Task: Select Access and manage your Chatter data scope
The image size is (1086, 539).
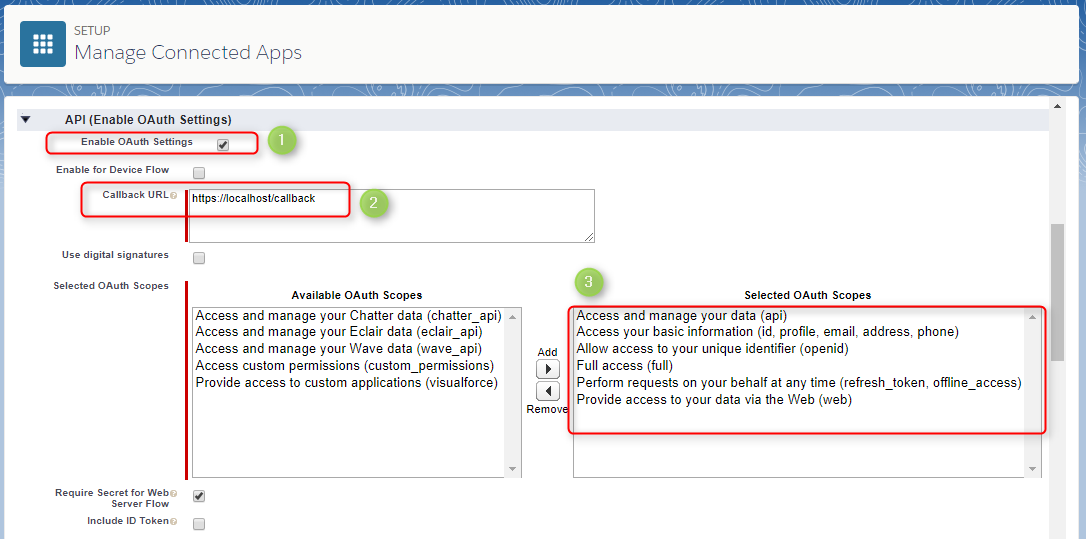Action: tap(343, 315)
